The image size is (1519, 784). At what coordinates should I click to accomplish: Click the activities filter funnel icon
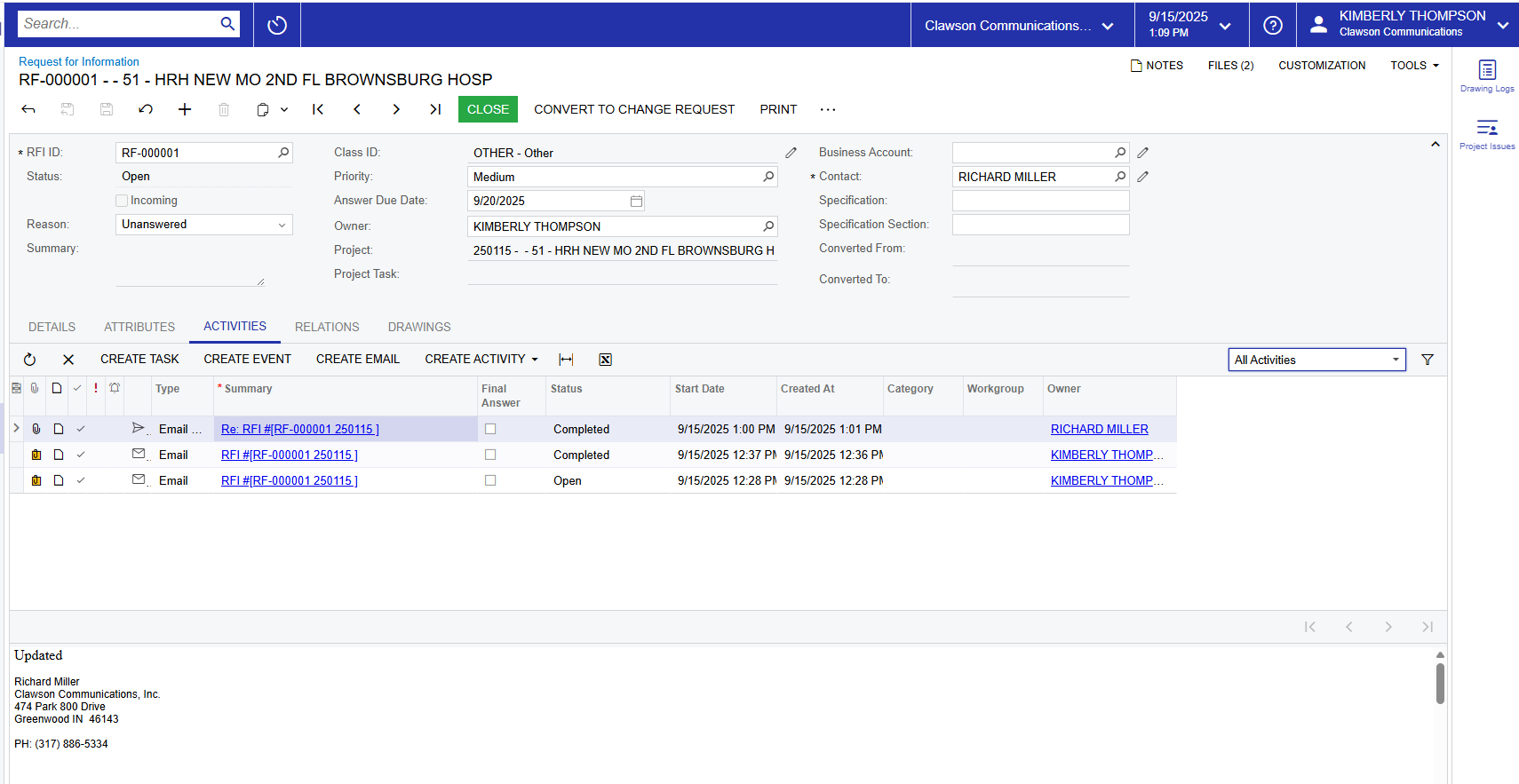[1427, 360]
